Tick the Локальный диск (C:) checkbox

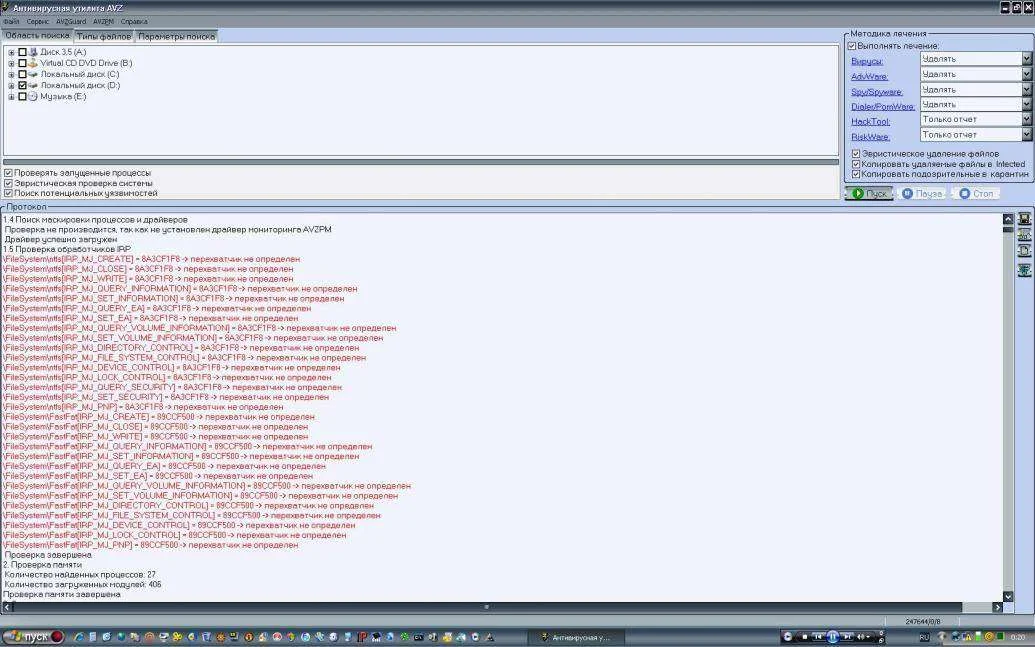point(22,74)
